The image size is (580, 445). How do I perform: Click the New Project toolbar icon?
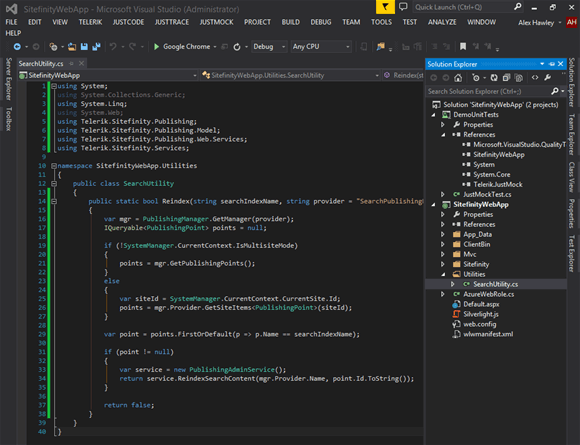[53, 47]
